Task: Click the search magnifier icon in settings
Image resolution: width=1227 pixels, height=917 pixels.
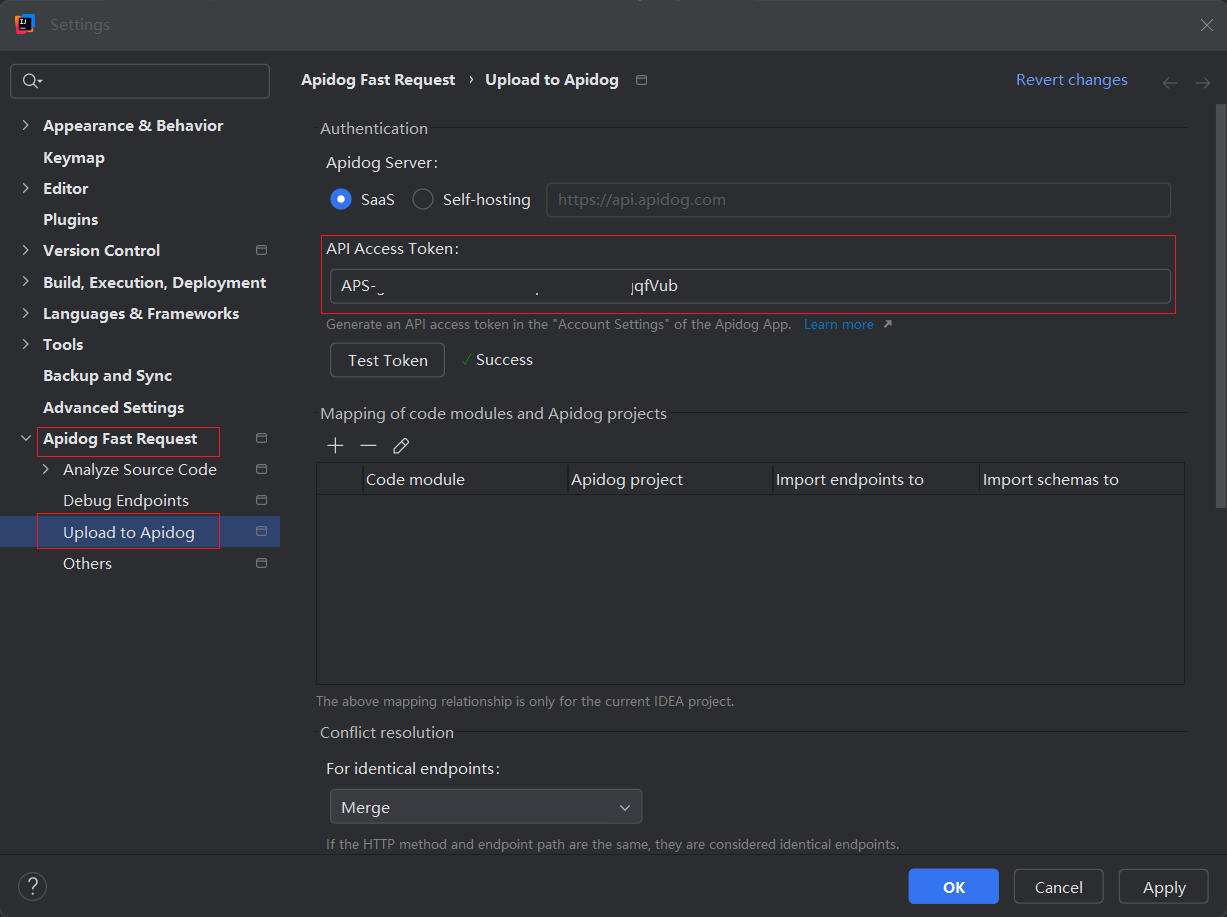Action: (31, 81)
